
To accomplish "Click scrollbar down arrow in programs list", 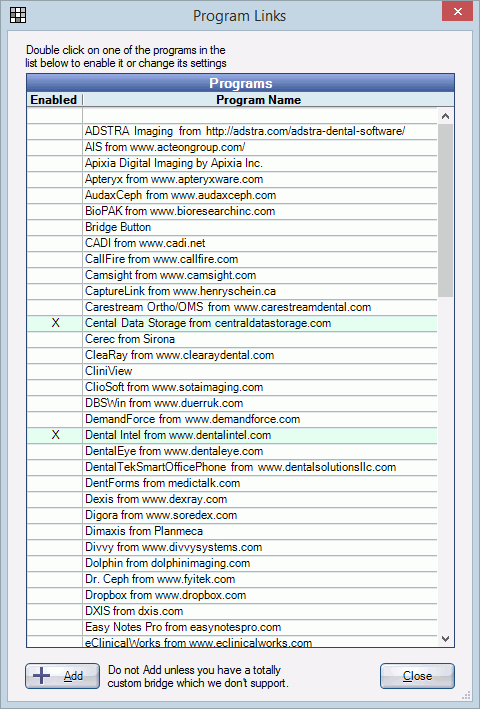I will pyautogui.click(x=446, y=639).
